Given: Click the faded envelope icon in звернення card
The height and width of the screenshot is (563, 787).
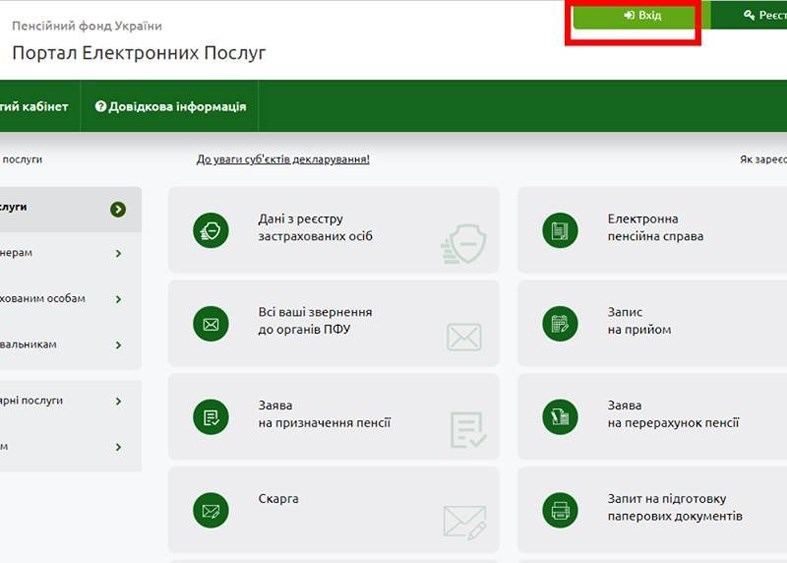Looking at the screenshot, I should pyautogui.click(x=464, y=337).
